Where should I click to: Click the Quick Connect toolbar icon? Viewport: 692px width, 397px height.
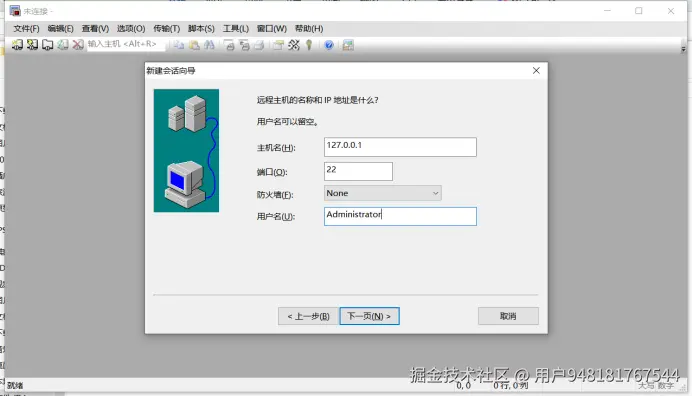tap(32, 45)
